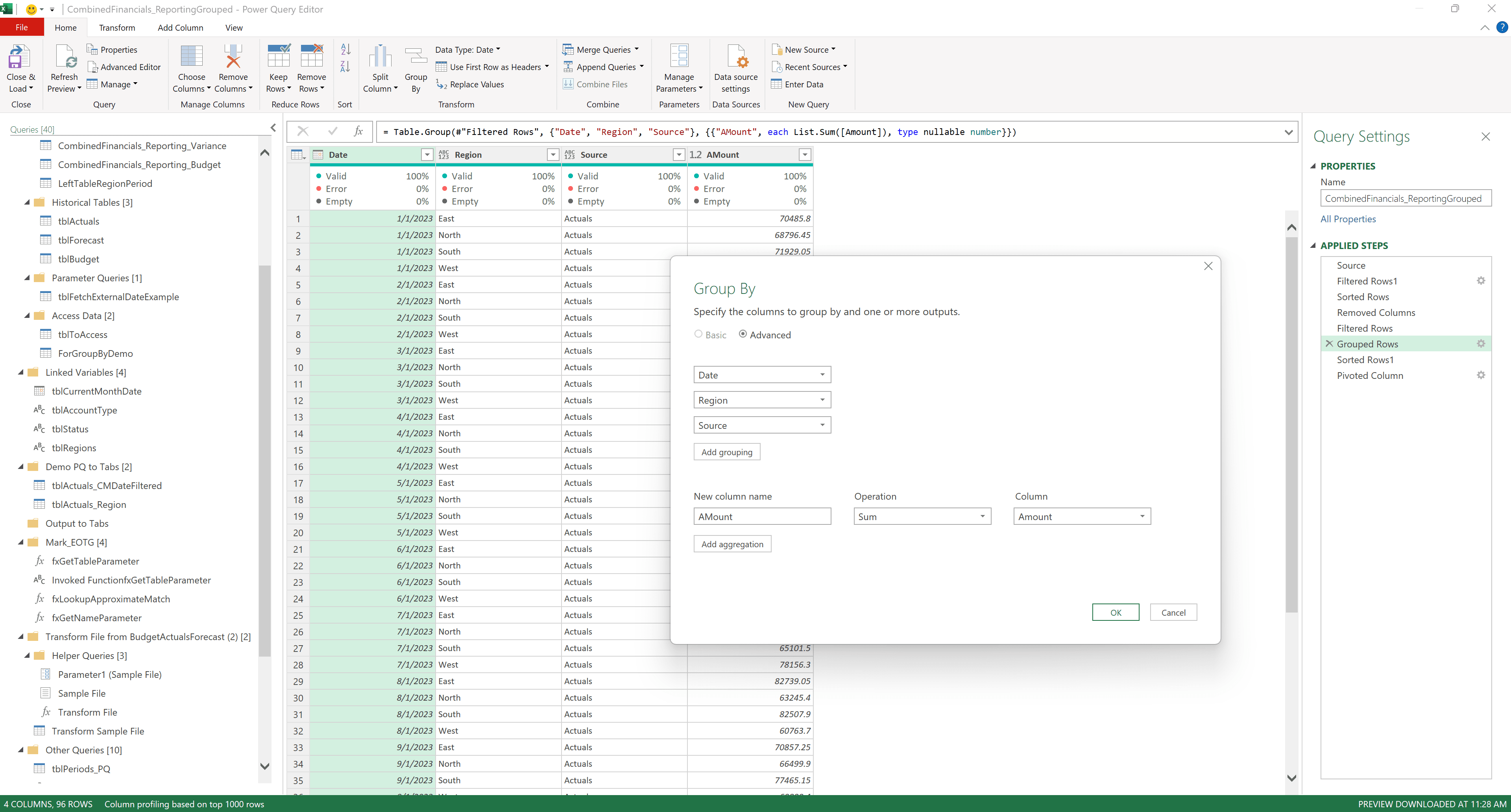Collapse the Historical Tables folder
Screen dimensions: 1511x812
point(27,202)
